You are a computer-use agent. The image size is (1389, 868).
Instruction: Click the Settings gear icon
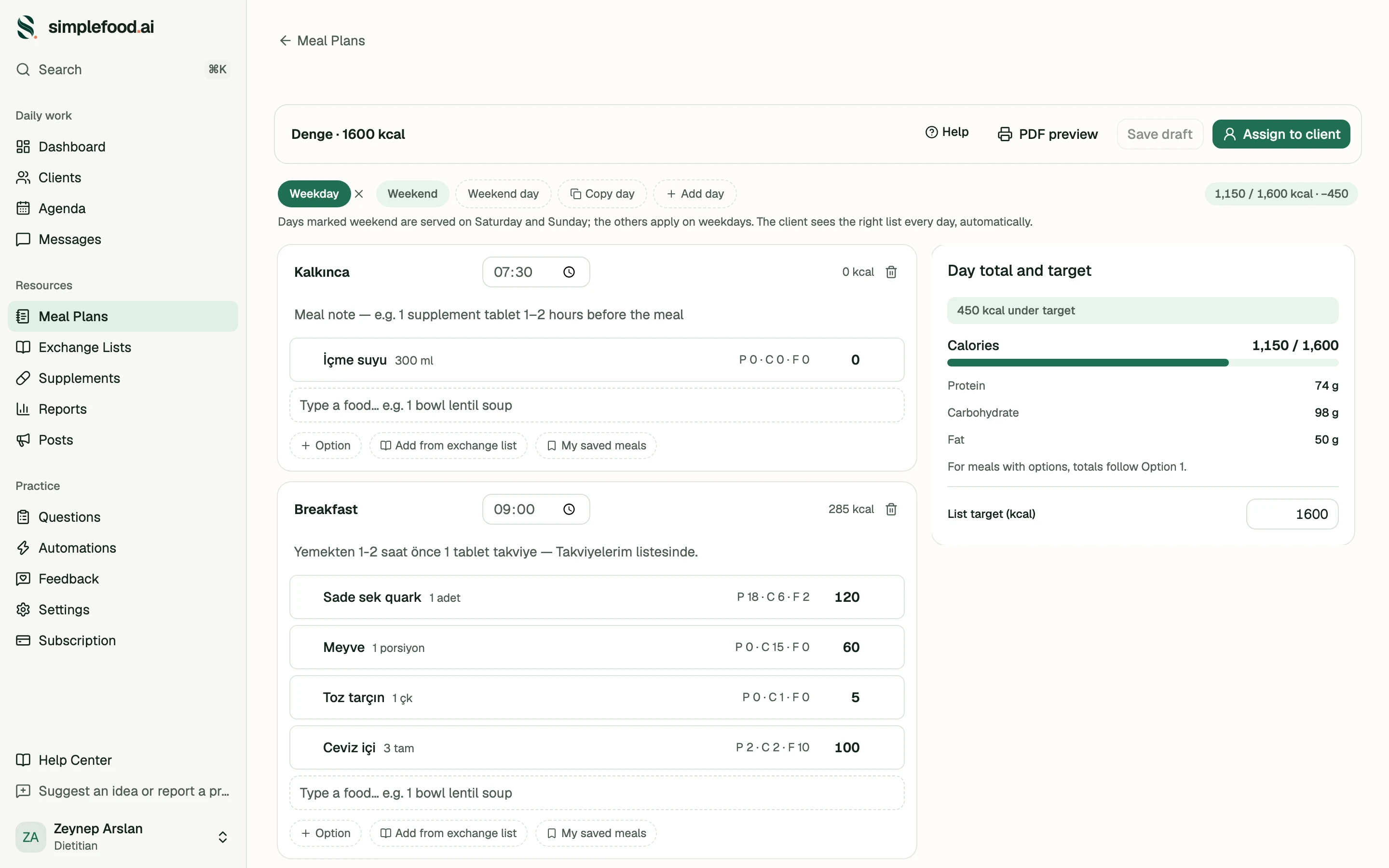pyautogui.click(x=23, y=610)
